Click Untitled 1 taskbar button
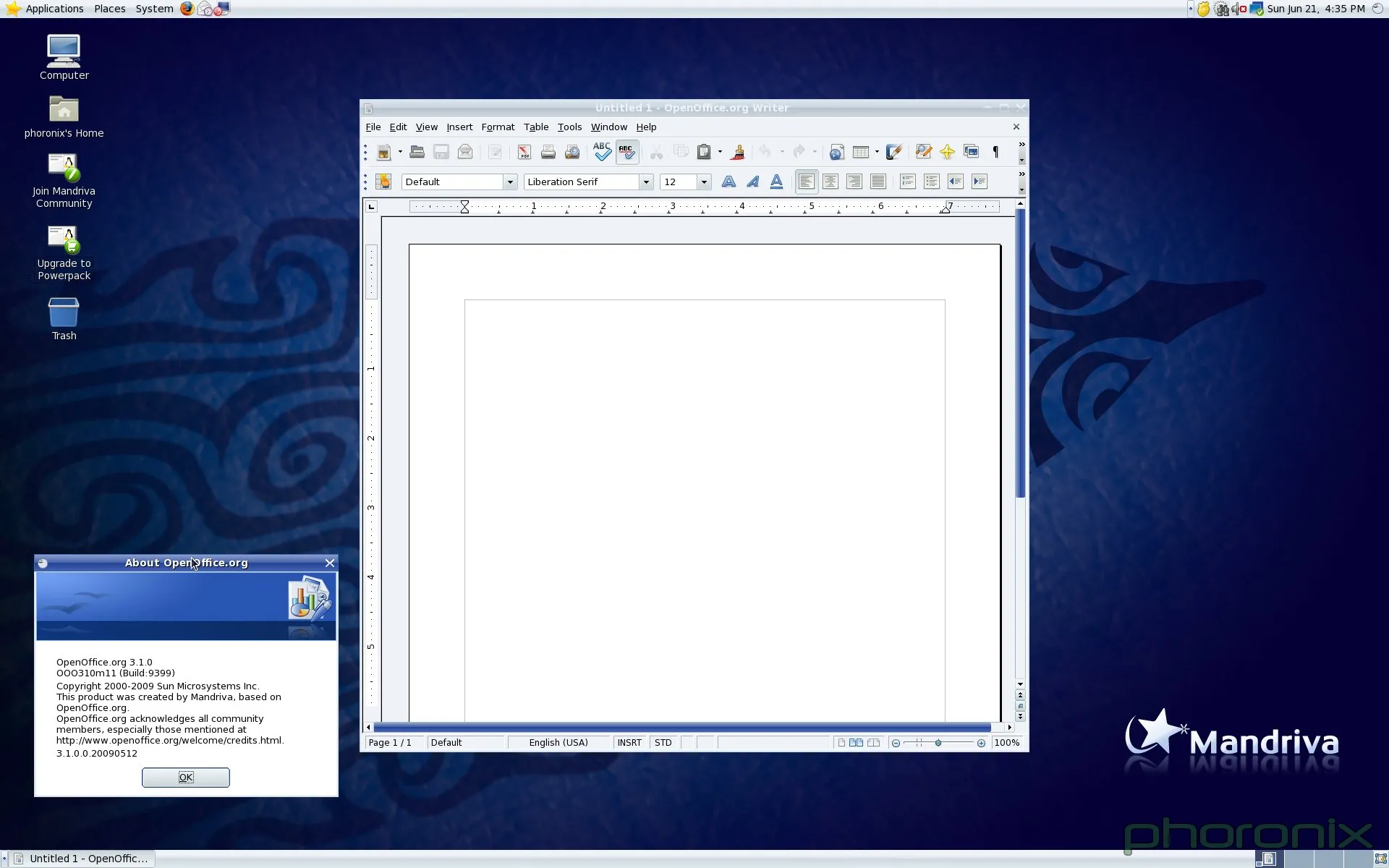Viewport: 1389px width, 868px height. (82, 859)
